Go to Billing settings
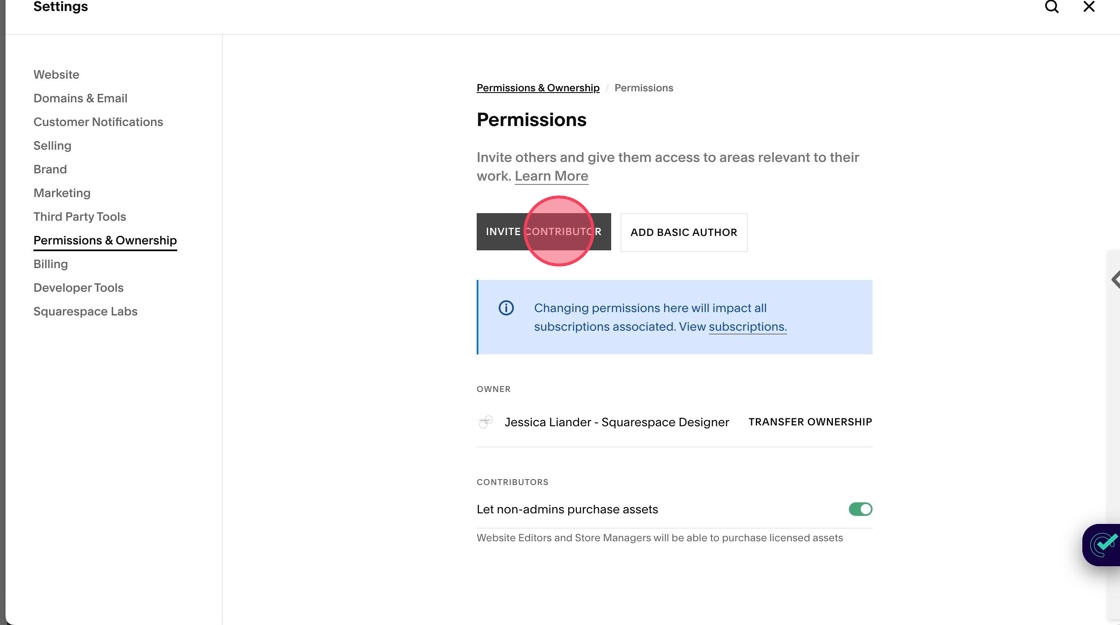1120x625 pixels. [x=50, y=264]
